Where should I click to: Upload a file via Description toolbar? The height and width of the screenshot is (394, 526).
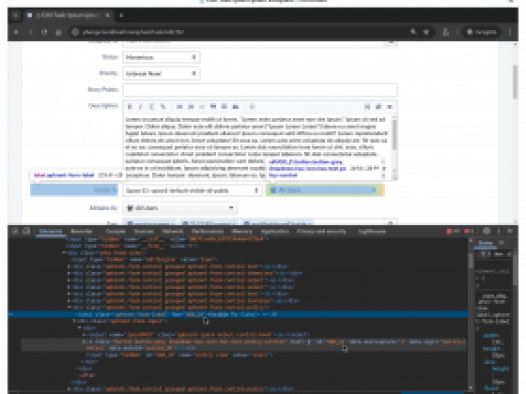click(x=235, y=107)
